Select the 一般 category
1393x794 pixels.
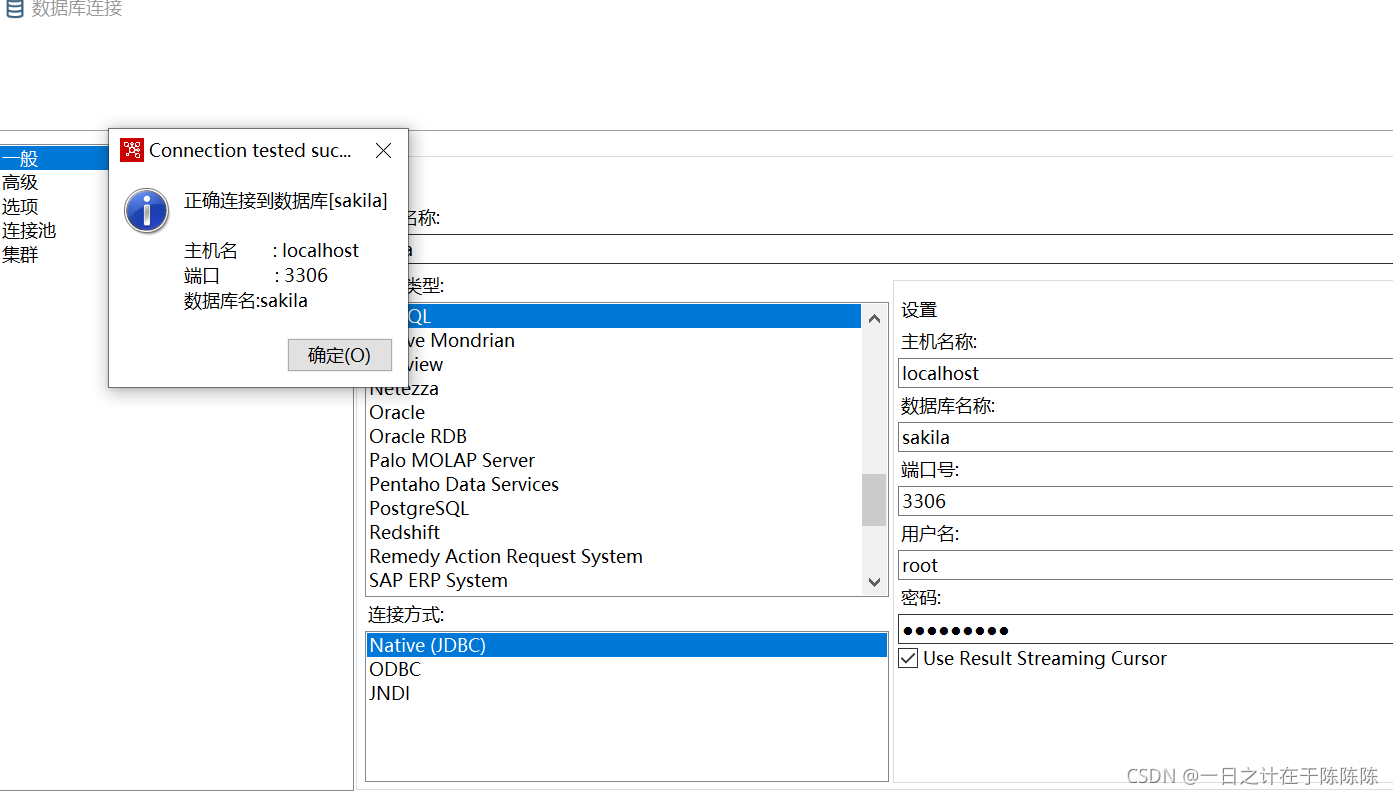[54, 158]
